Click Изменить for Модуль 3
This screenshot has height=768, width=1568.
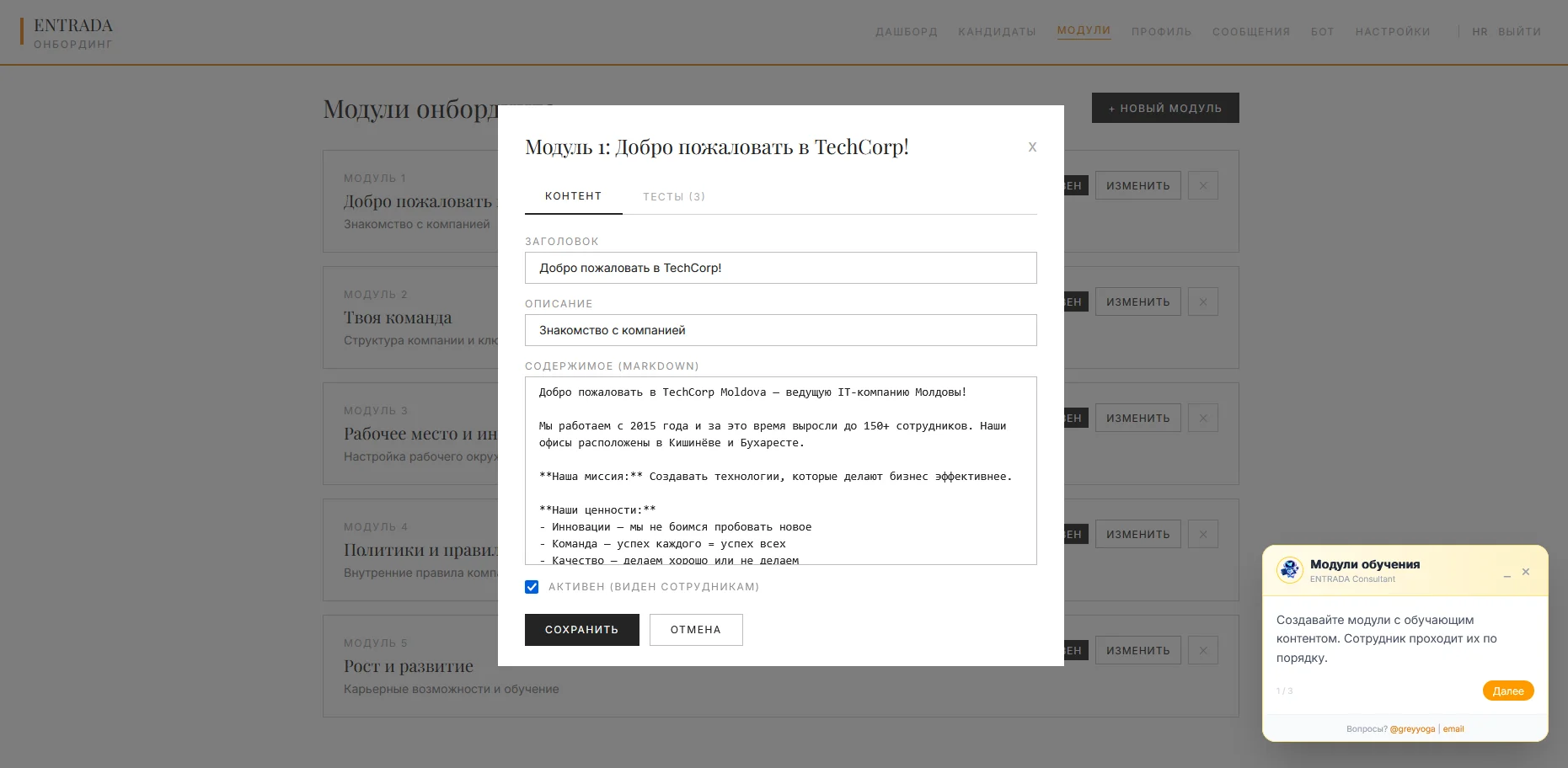(1138, 418)
